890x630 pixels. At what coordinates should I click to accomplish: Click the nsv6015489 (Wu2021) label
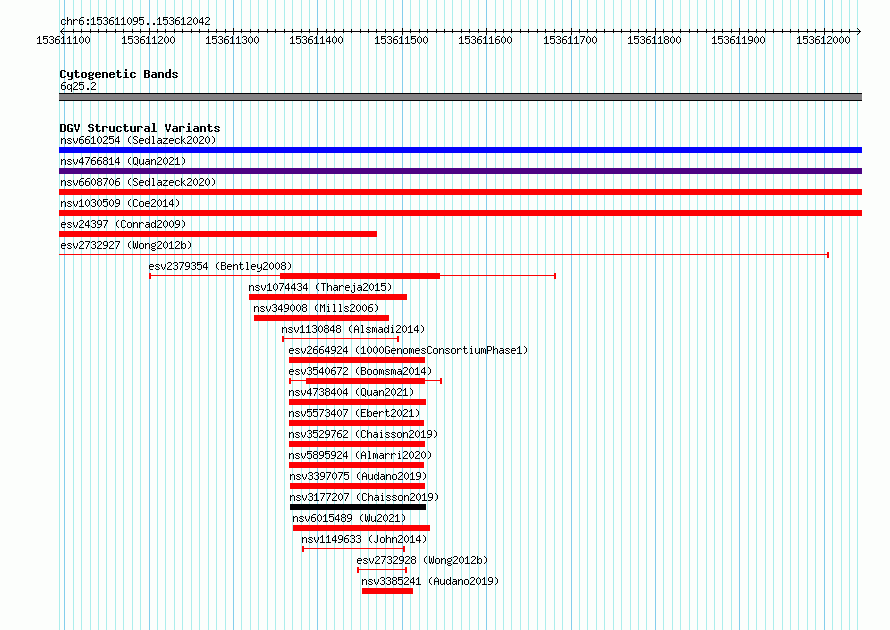coord(349,518)
